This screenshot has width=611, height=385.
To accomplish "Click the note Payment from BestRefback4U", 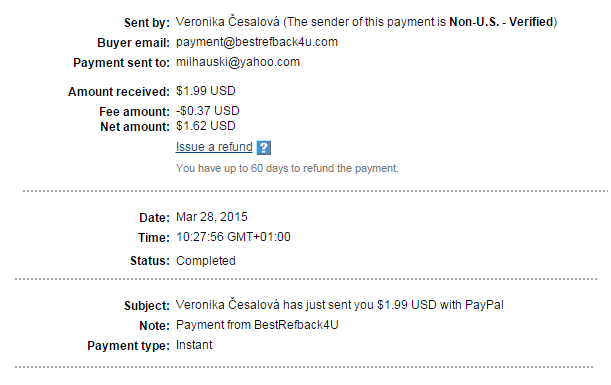I will pyautogui.click(x=257, y=325).
